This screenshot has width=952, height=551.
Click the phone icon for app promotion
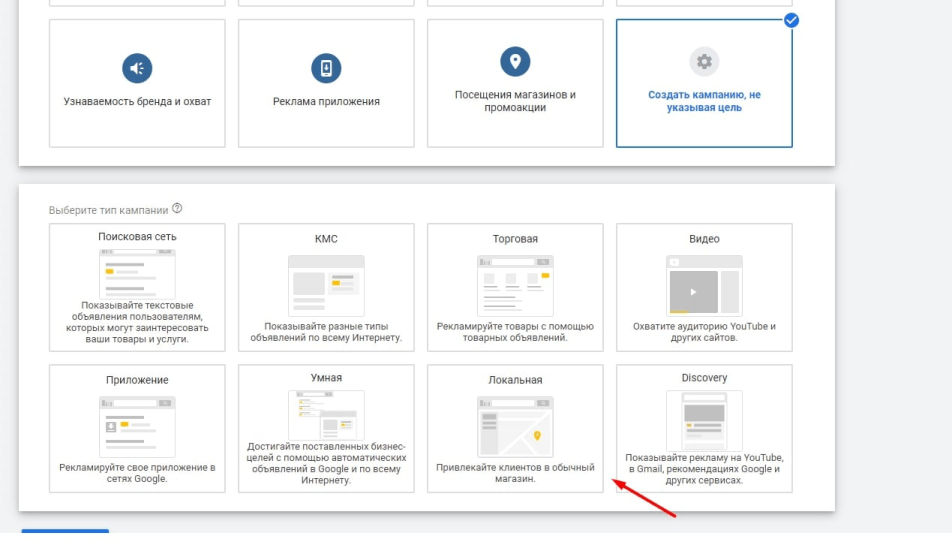tap(326, 68)
